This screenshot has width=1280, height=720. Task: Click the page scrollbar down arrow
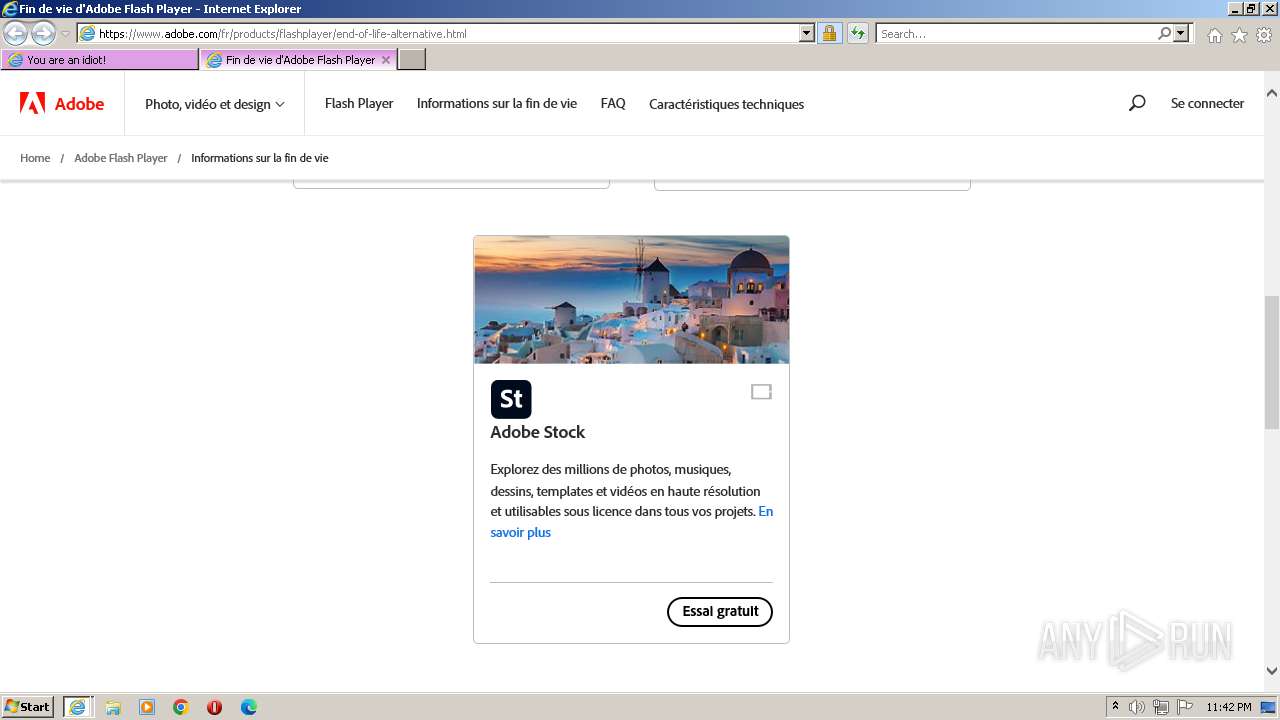point(1272,671)
